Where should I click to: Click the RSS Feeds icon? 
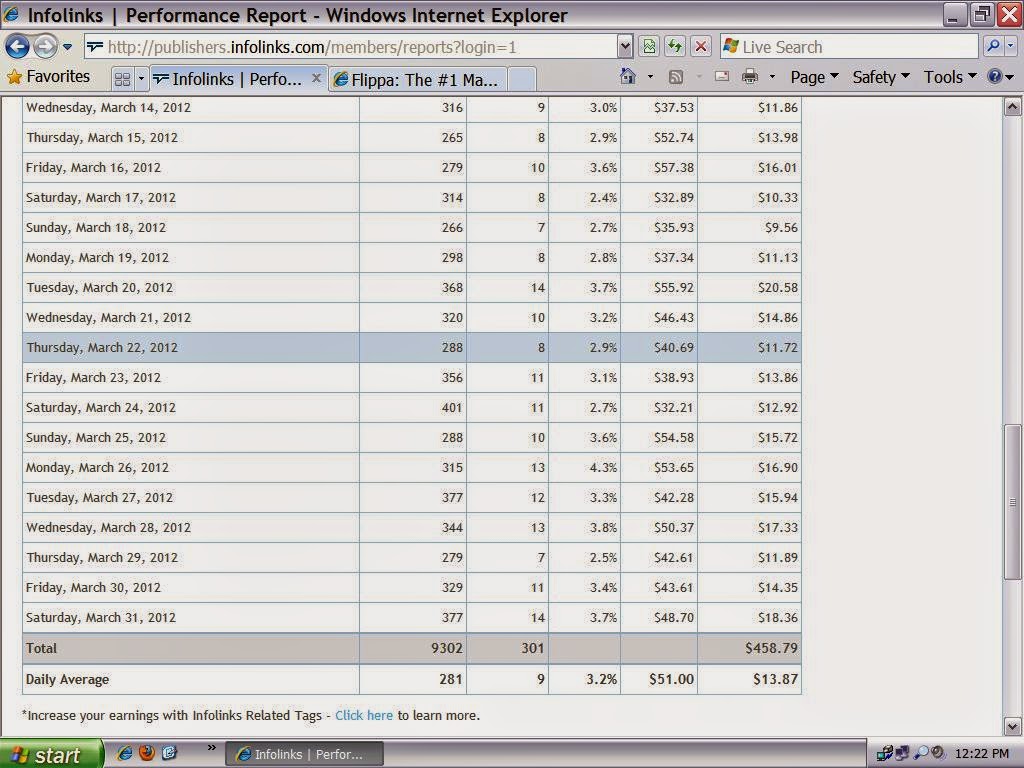tap(676, 77)
